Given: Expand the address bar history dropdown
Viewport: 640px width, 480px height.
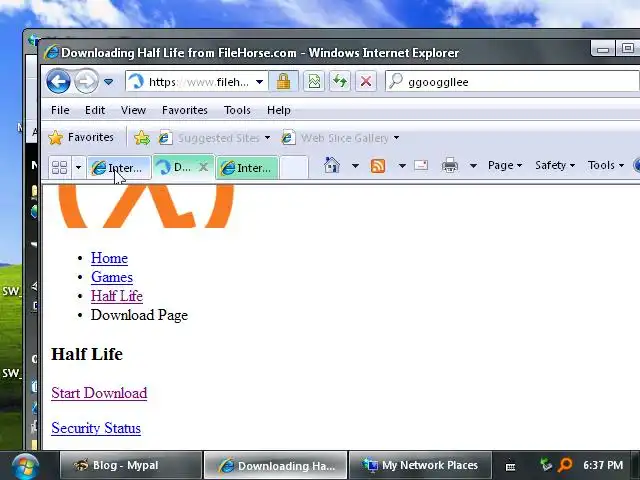Looking at the screenshot, I should pos(260,82).
